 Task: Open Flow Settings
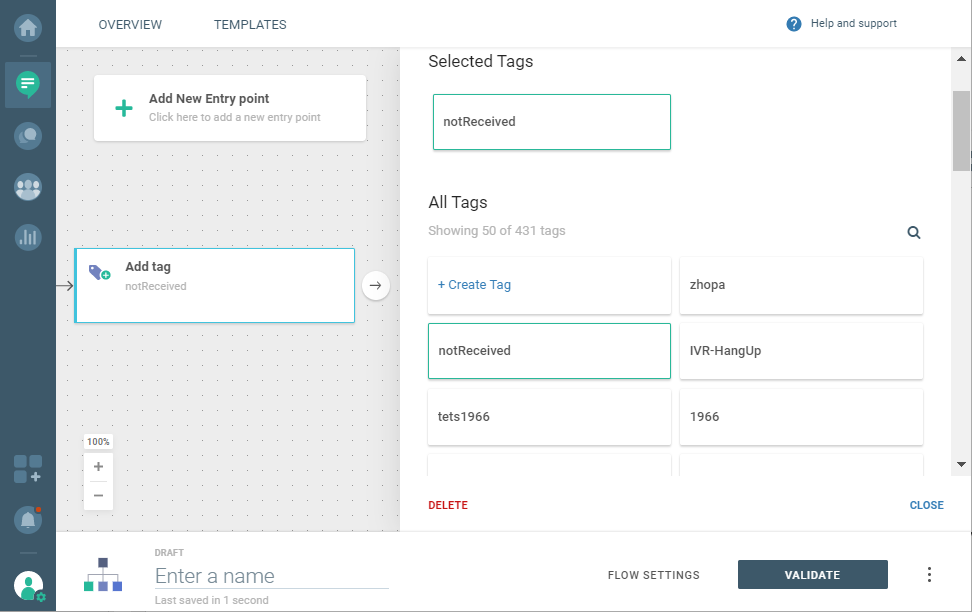[653, 575]
